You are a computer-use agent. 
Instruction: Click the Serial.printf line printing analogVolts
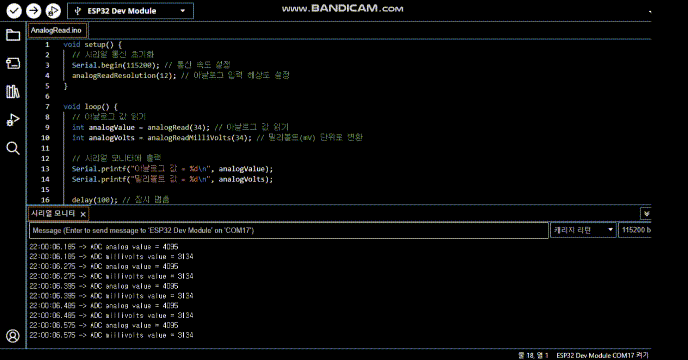coord(172,179)
